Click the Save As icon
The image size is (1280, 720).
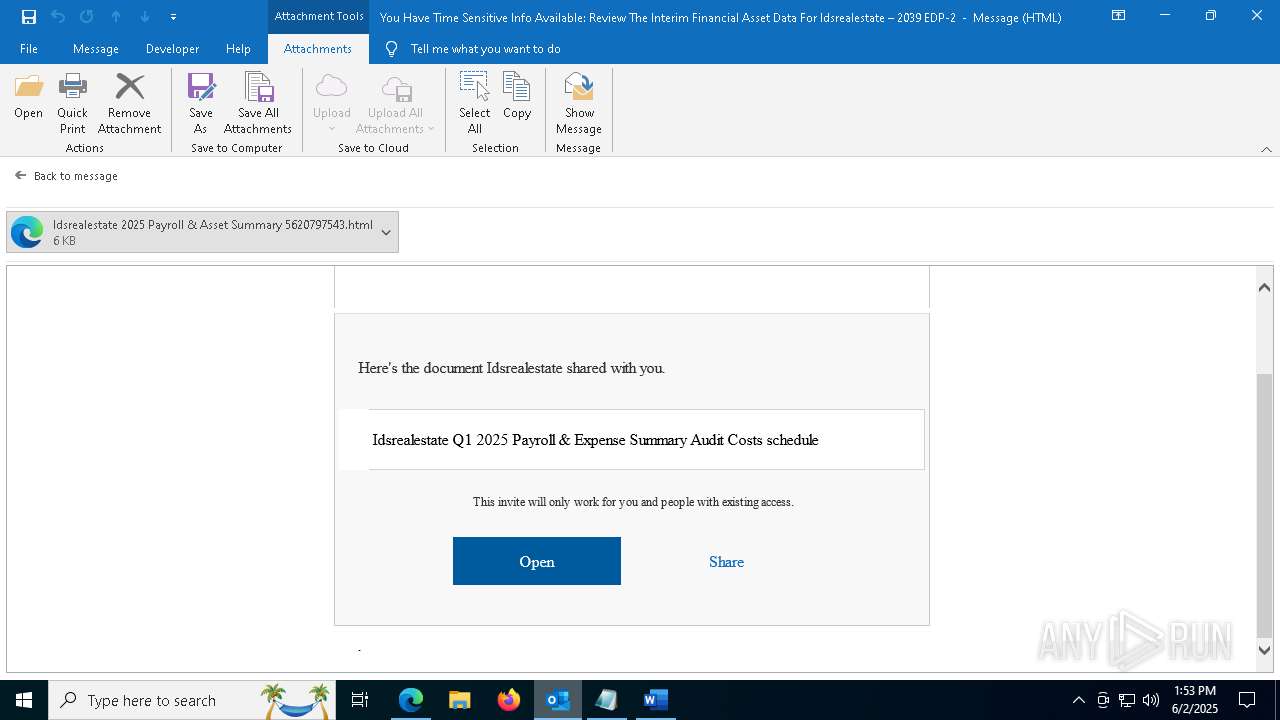point(201,104)
